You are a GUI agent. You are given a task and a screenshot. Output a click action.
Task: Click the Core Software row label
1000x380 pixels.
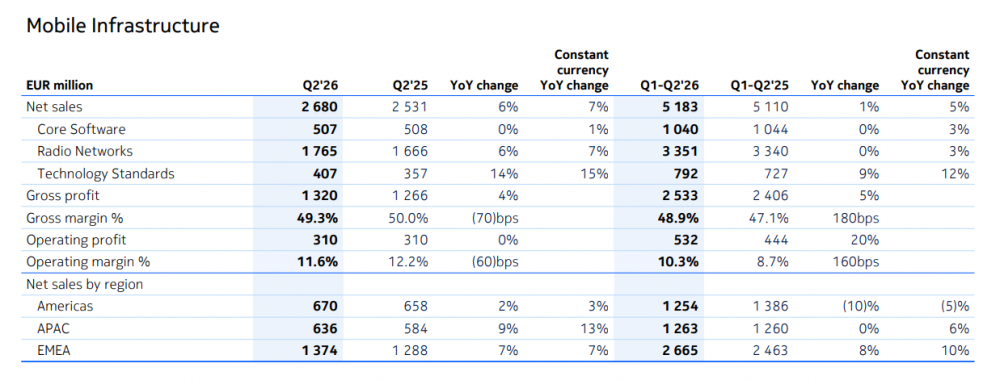pos(81,129)
